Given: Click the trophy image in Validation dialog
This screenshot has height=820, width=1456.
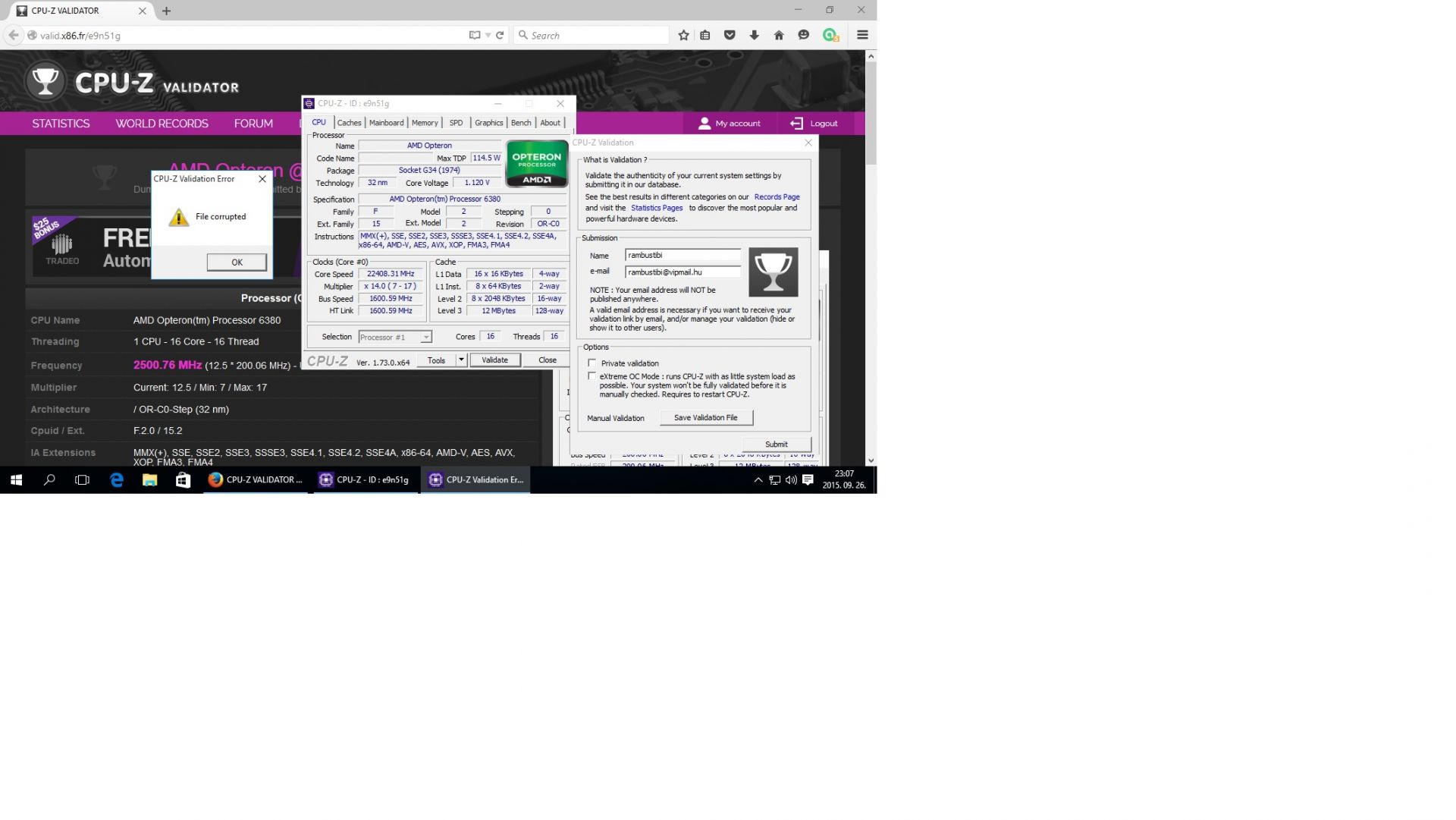Looking at the screenshot, I should (773, 272).
